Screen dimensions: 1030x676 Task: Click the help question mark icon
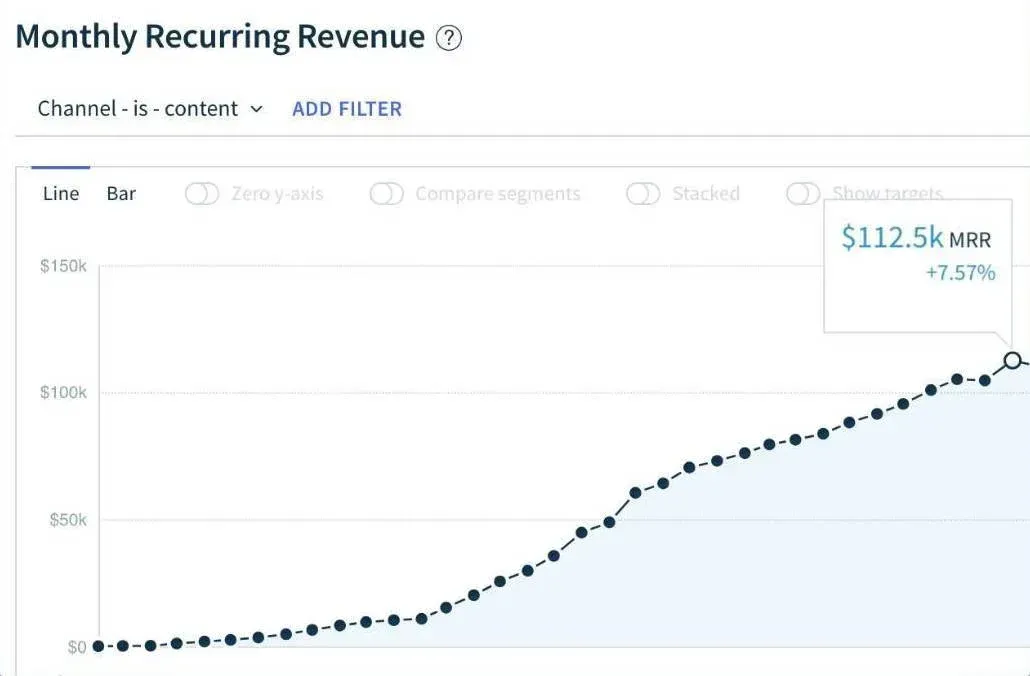[449, 39]
